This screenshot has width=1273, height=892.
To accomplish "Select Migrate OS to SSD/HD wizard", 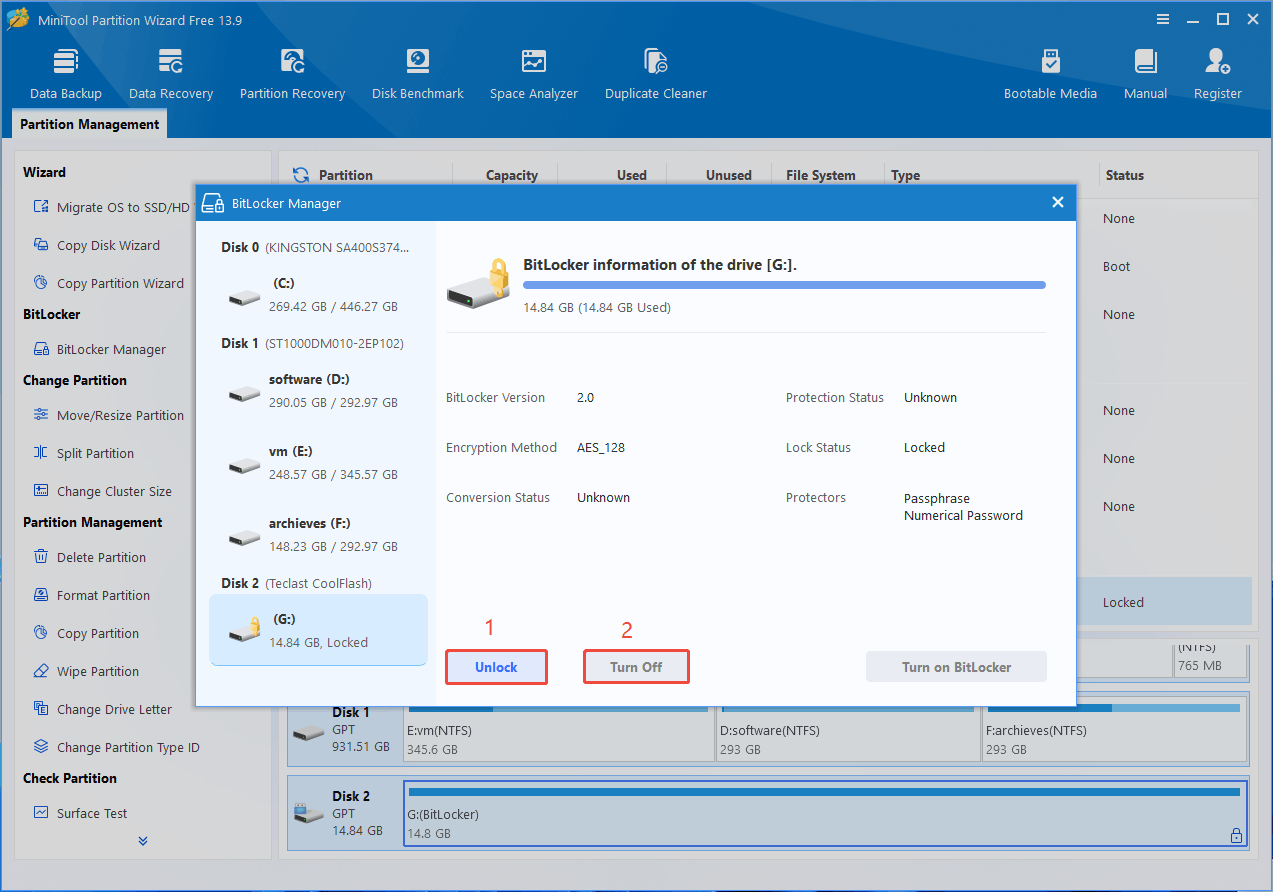I will click(x=111, y=207).
